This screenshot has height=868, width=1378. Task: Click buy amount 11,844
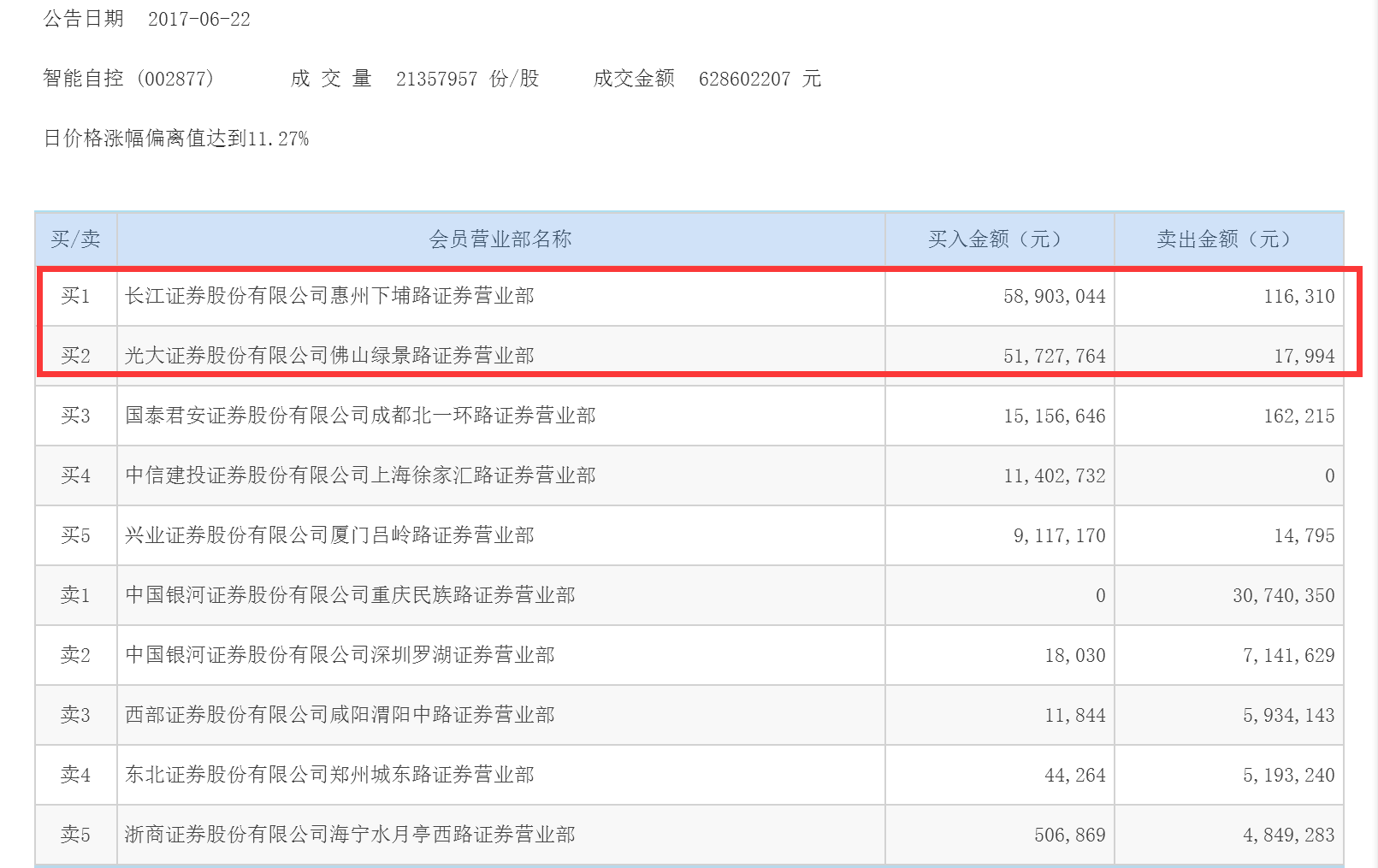tap(1075, 715)
